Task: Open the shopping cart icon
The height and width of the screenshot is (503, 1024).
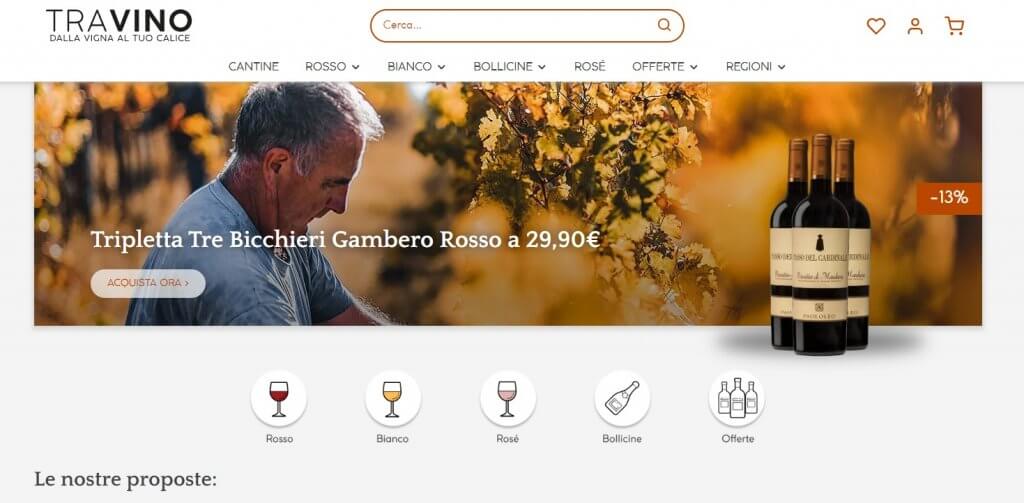Action: point(954,26)
